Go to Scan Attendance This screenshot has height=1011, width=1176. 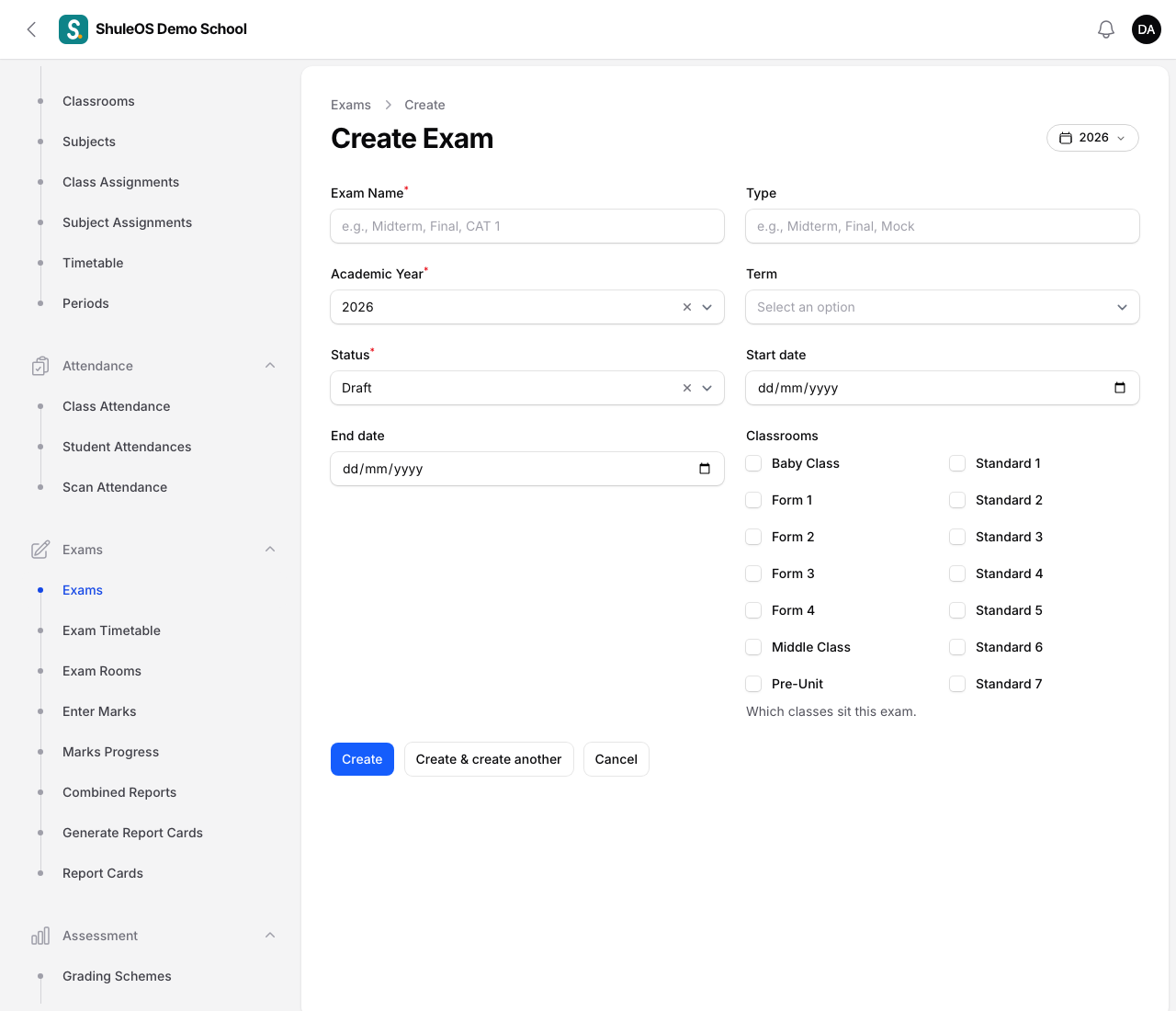point(115,487)
